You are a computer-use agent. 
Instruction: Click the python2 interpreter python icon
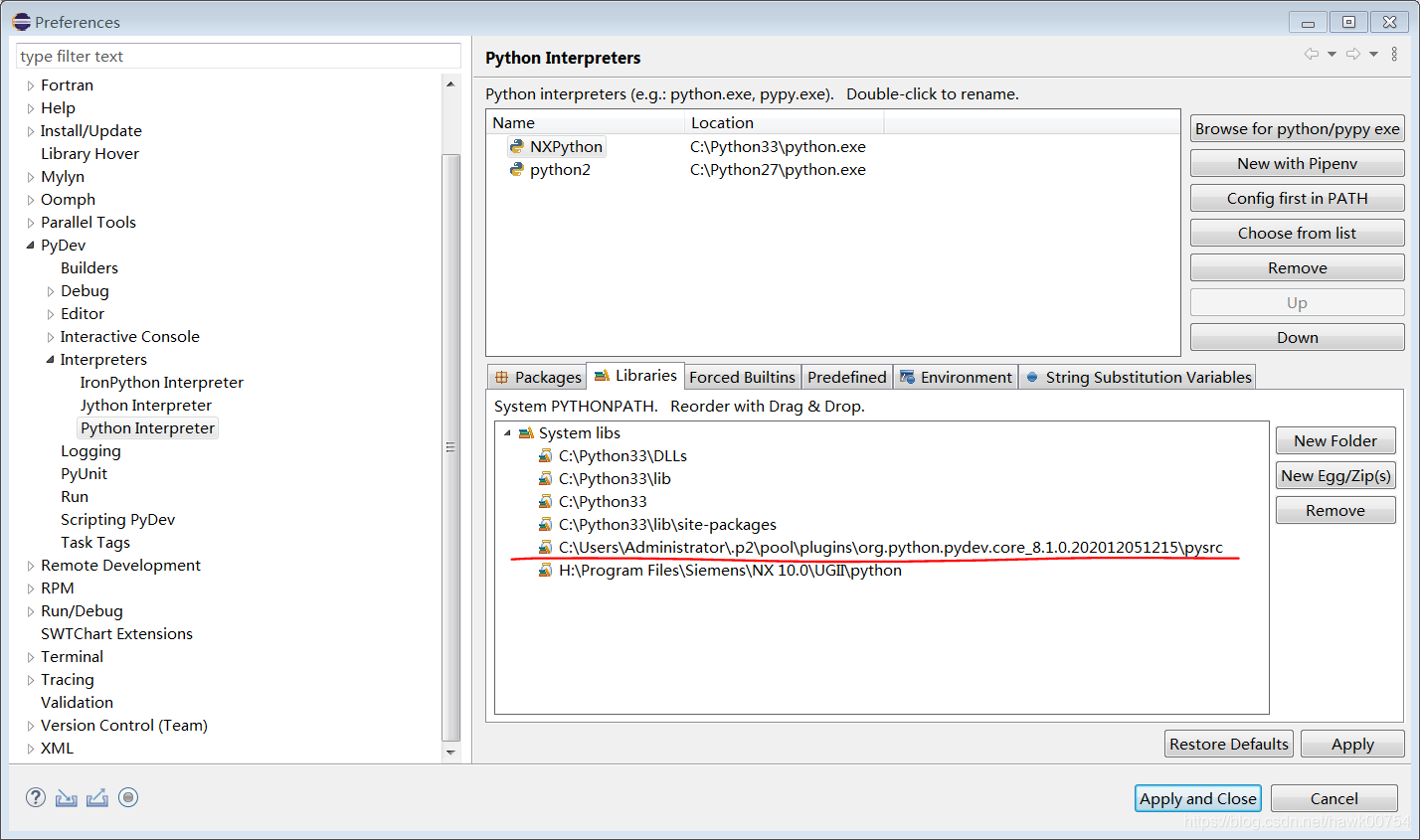tap(517, 169)
